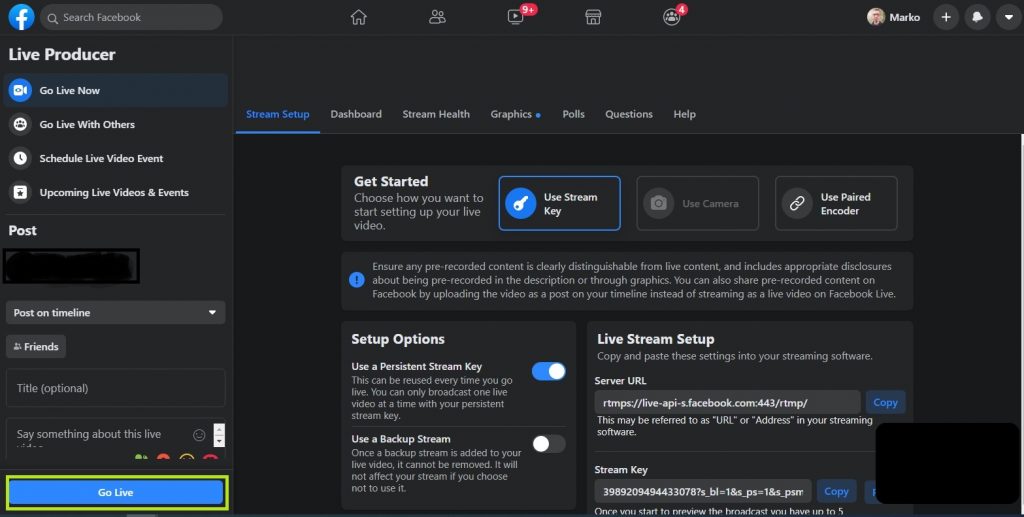Click the blue info alert icon
Viewport: 1024px width, 517px height.
tap(357, 280)
